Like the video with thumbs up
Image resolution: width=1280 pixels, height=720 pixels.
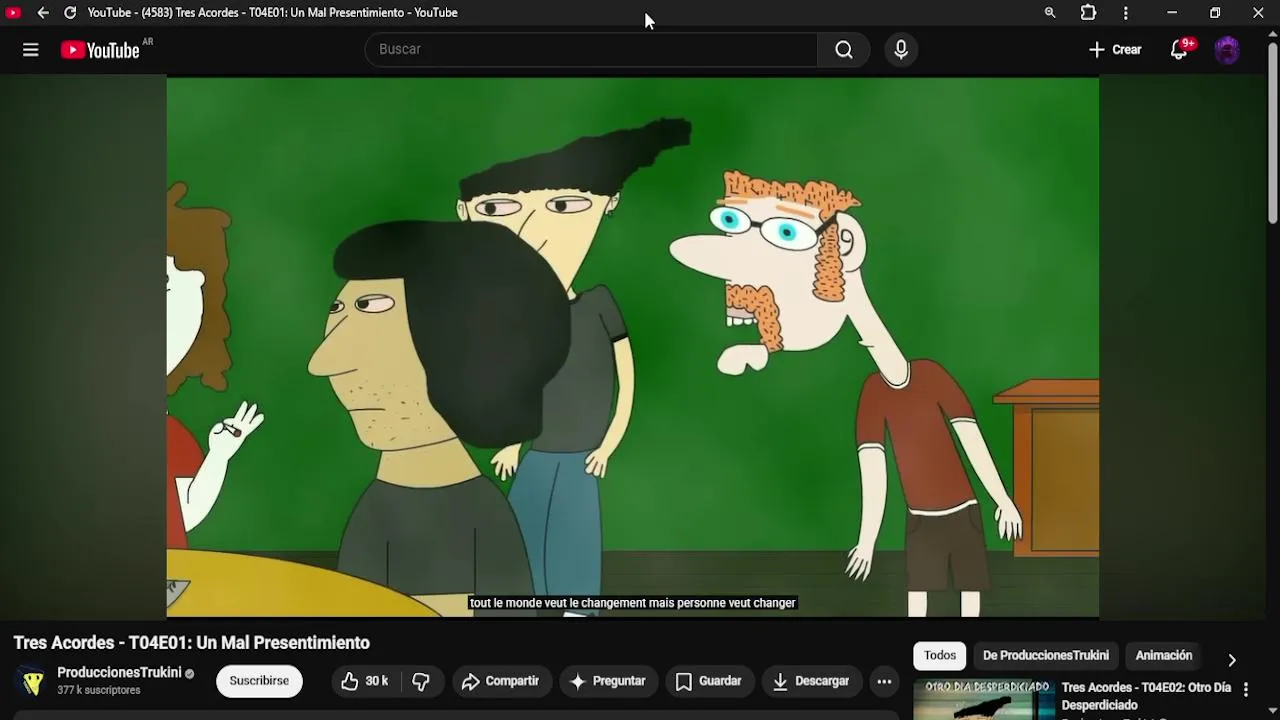click(364, 681)
